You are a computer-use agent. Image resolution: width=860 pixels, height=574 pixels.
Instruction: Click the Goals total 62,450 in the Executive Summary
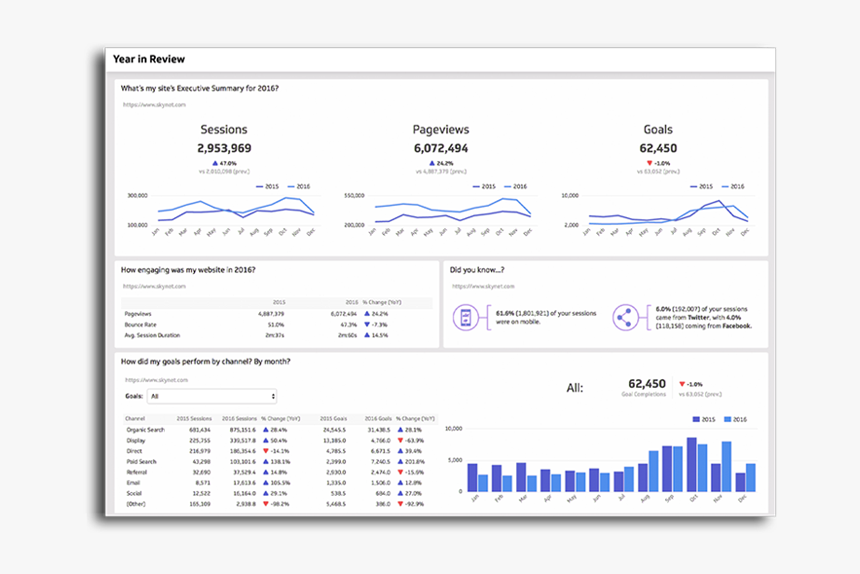tap(658, 149)
